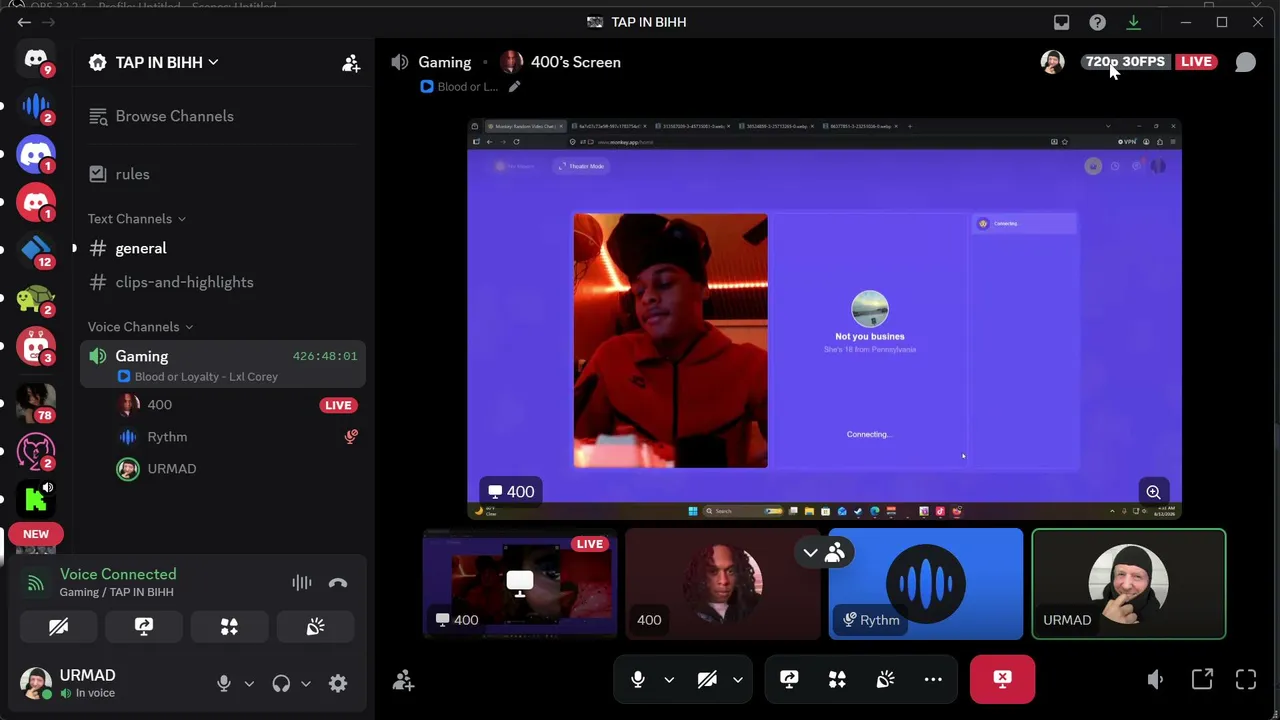
Task: Open the blue waveform server icon
Action: (x=36, y=106)
